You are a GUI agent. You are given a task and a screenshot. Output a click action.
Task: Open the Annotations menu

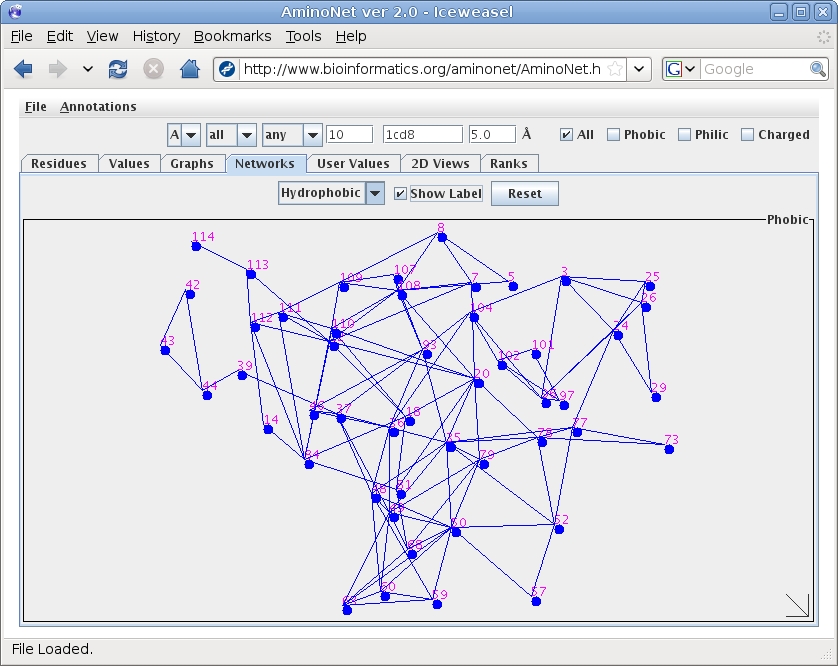pos(98,107)
